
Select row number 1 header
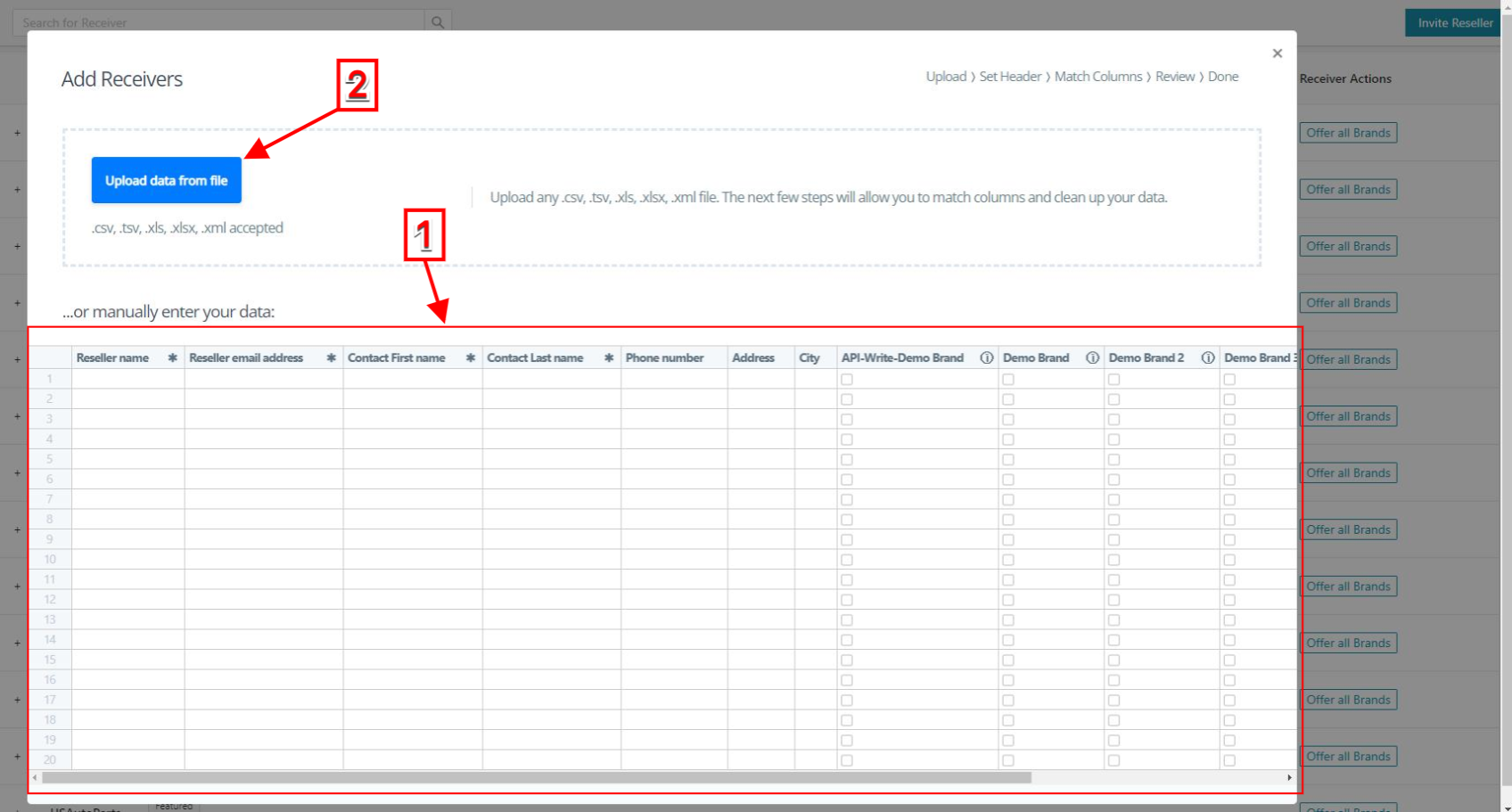click(50, 379)
